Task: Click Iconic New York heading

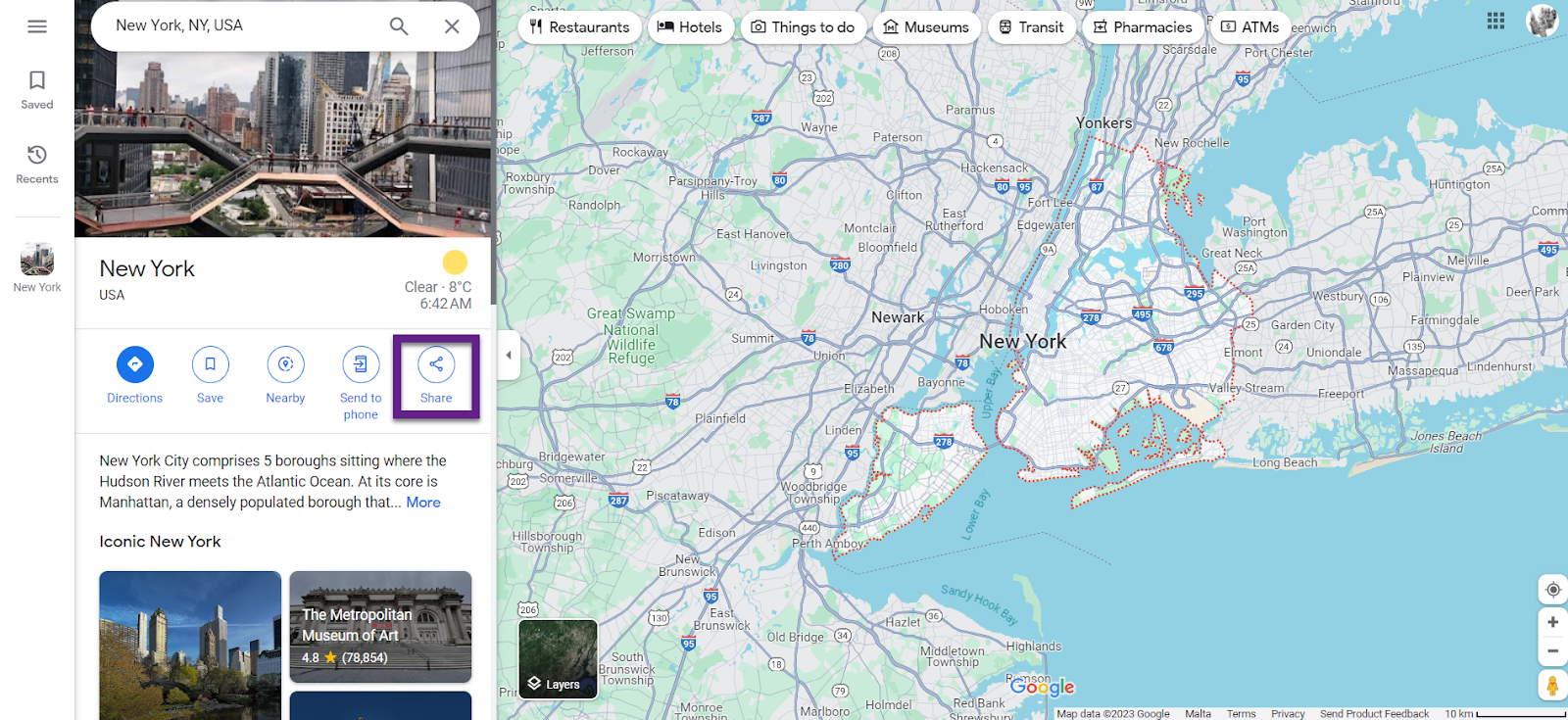Action: [x=160, y=542]
